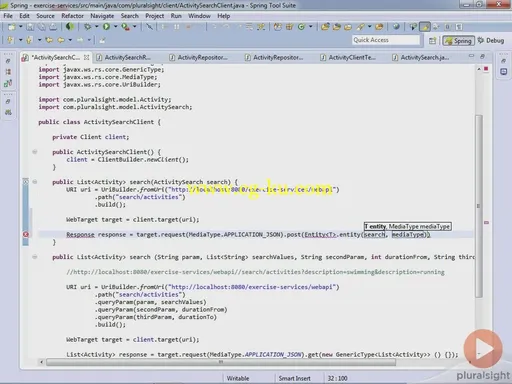Click the third icon in left sidebar
Viewport: 512px width, 384px height.
pos(8,83)
